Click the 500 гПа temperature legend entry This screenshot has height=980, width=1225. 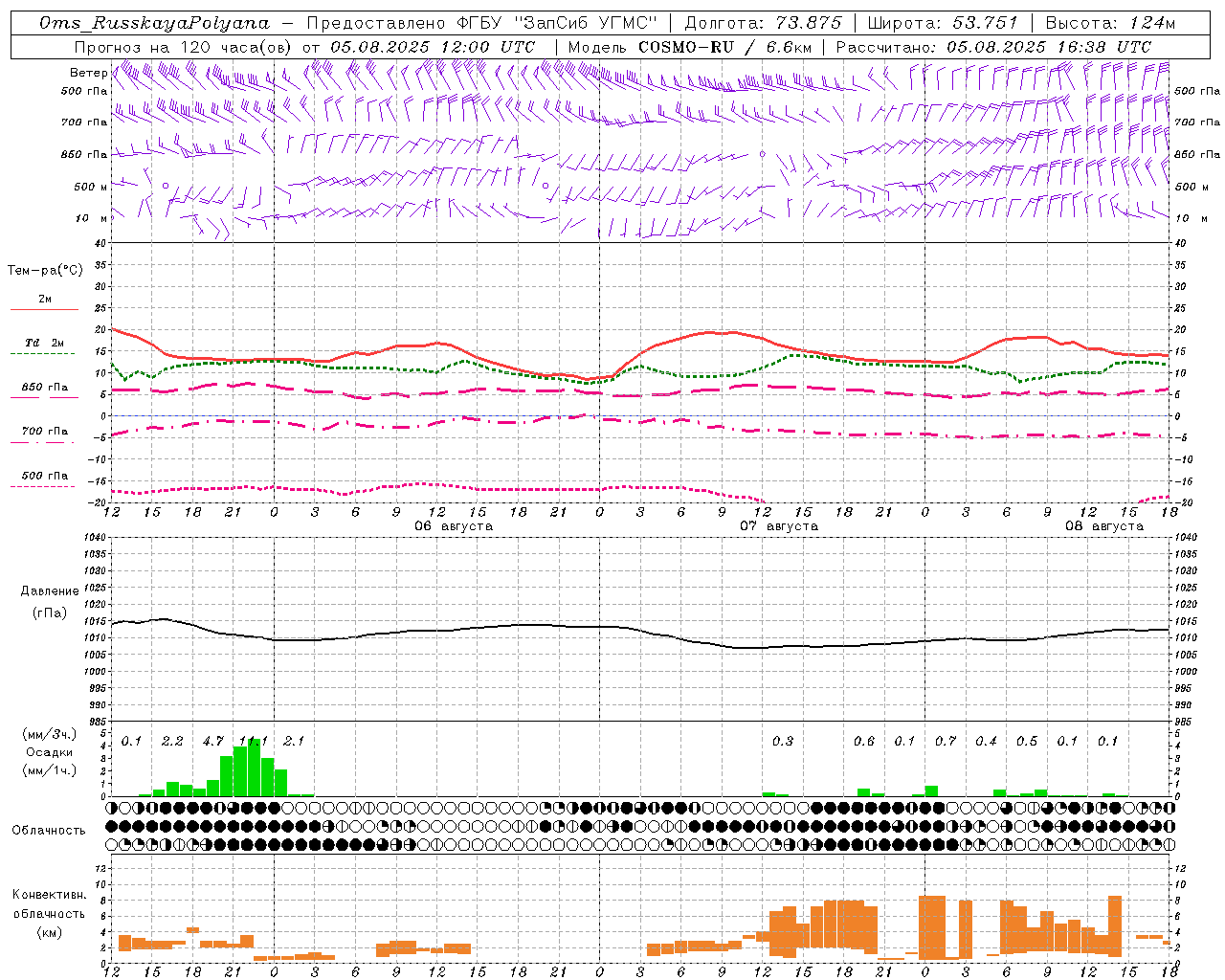click(44, 476)
